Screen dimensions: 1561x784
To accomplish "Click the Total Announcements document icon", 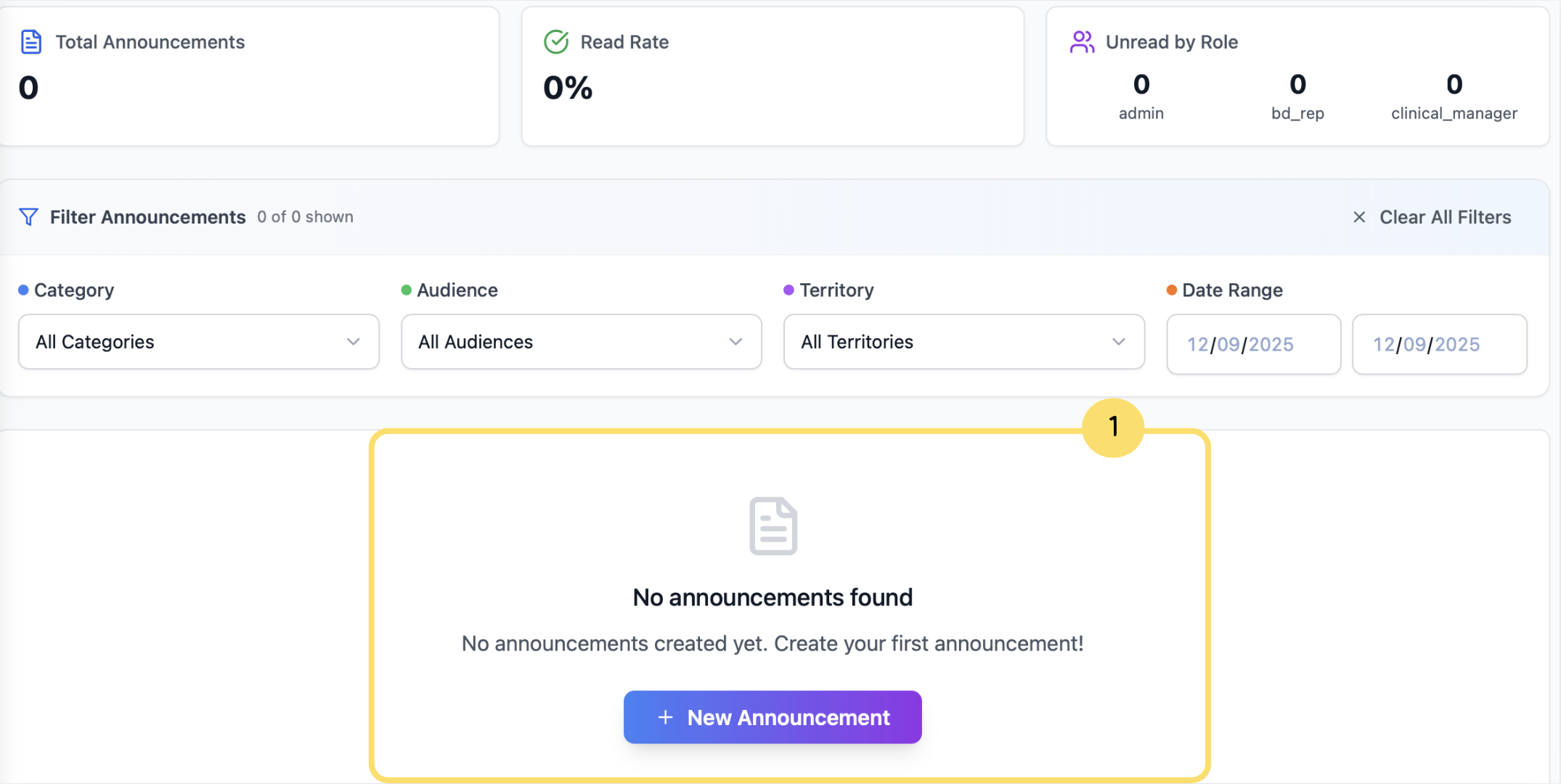I will (31, 42).
